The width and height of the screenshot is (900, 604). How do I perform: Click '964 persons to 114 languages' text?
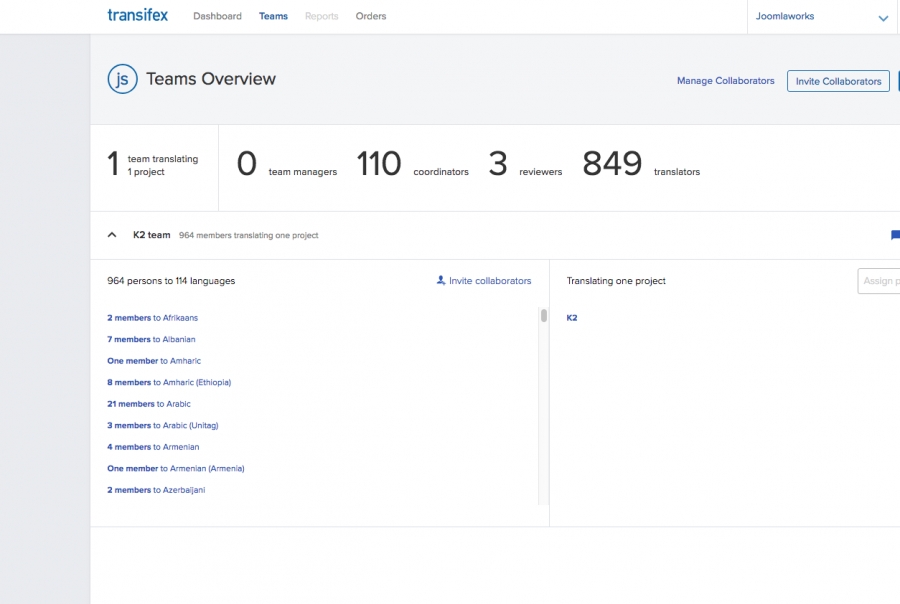coord(171,281)
